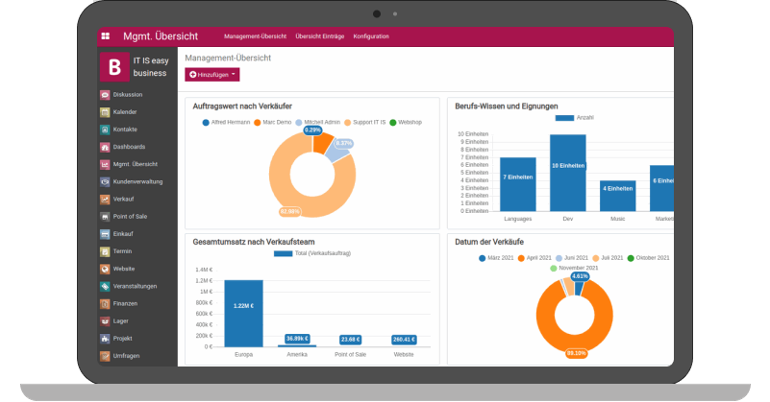Screen dimensions: 770x402
Task: Open the apps grid menu icon
Action: (106, 37)
